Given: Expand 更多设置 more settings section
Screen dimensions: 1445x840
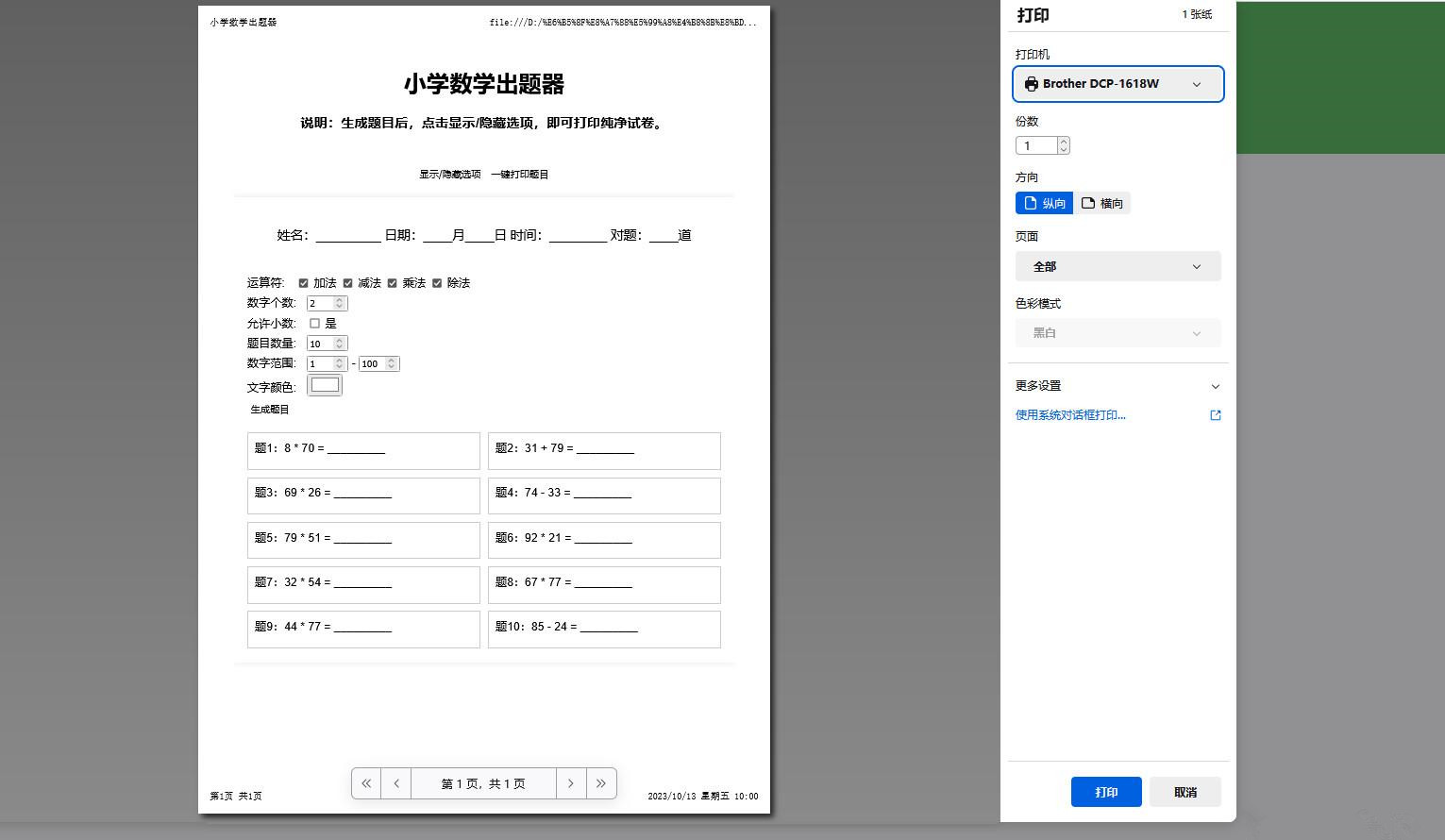Looking at the screenshot, I should 1118,386.
